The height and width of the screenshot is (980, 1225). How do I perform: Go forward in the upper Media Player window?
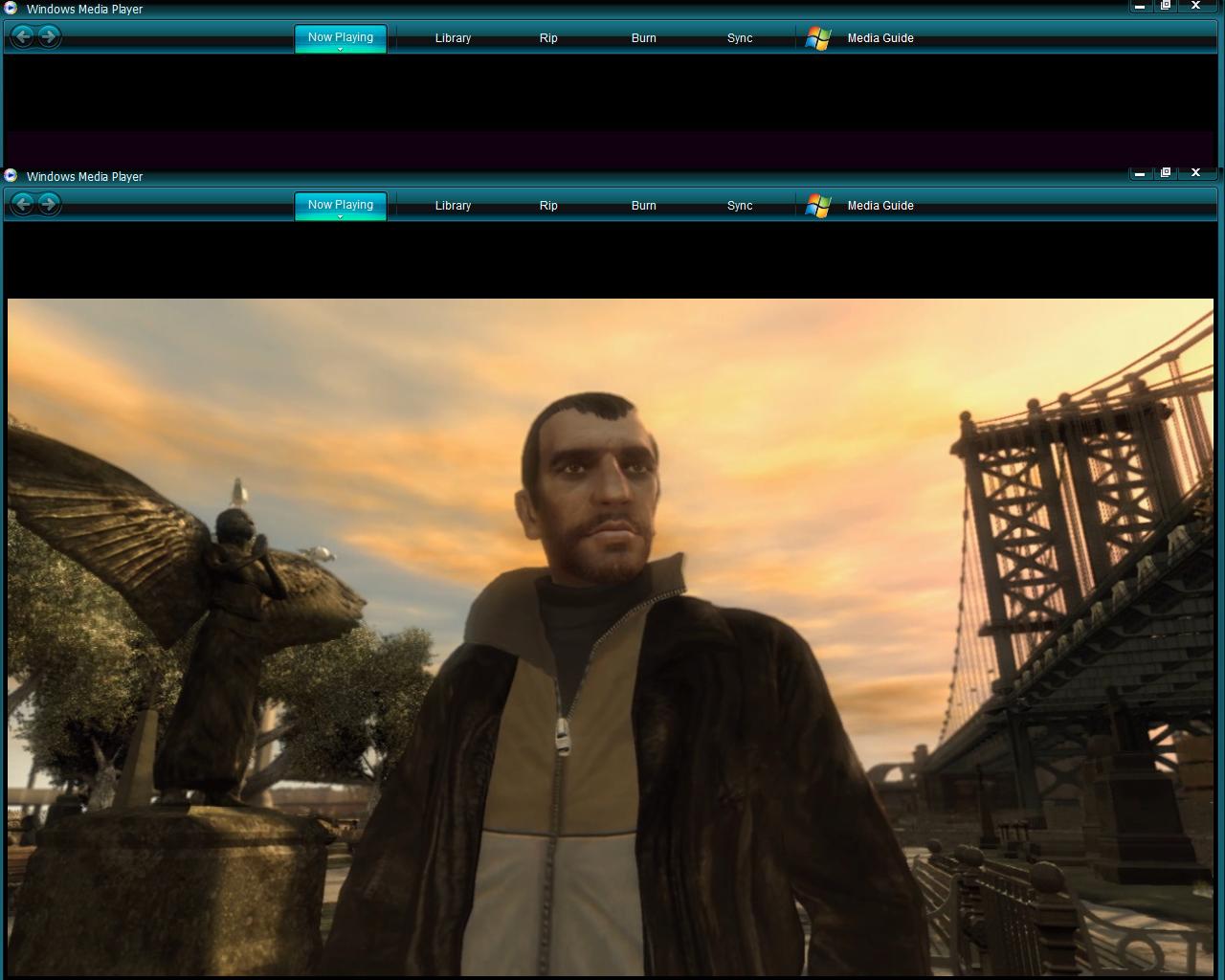(x=49, y=36)
